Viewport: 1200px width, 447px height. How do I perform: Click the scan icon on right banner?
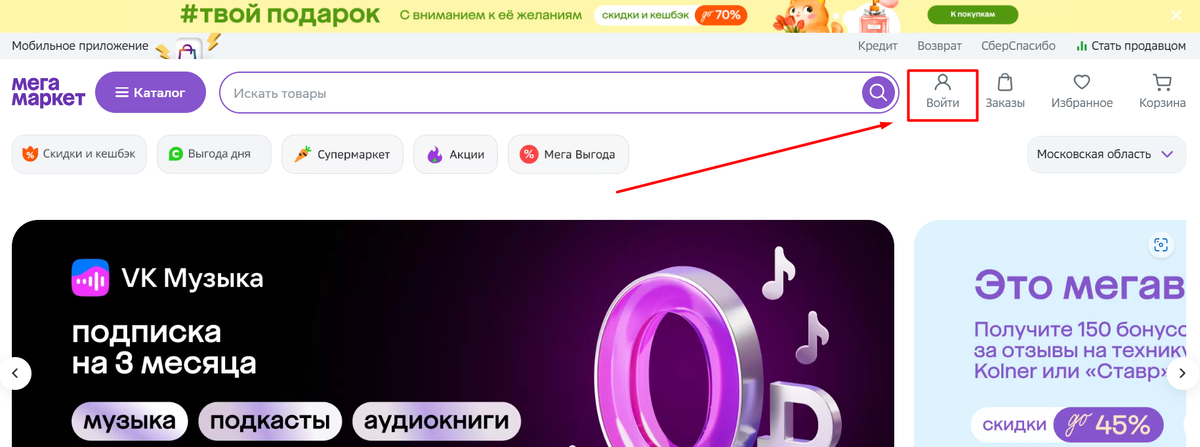(x=1161, y=245)
